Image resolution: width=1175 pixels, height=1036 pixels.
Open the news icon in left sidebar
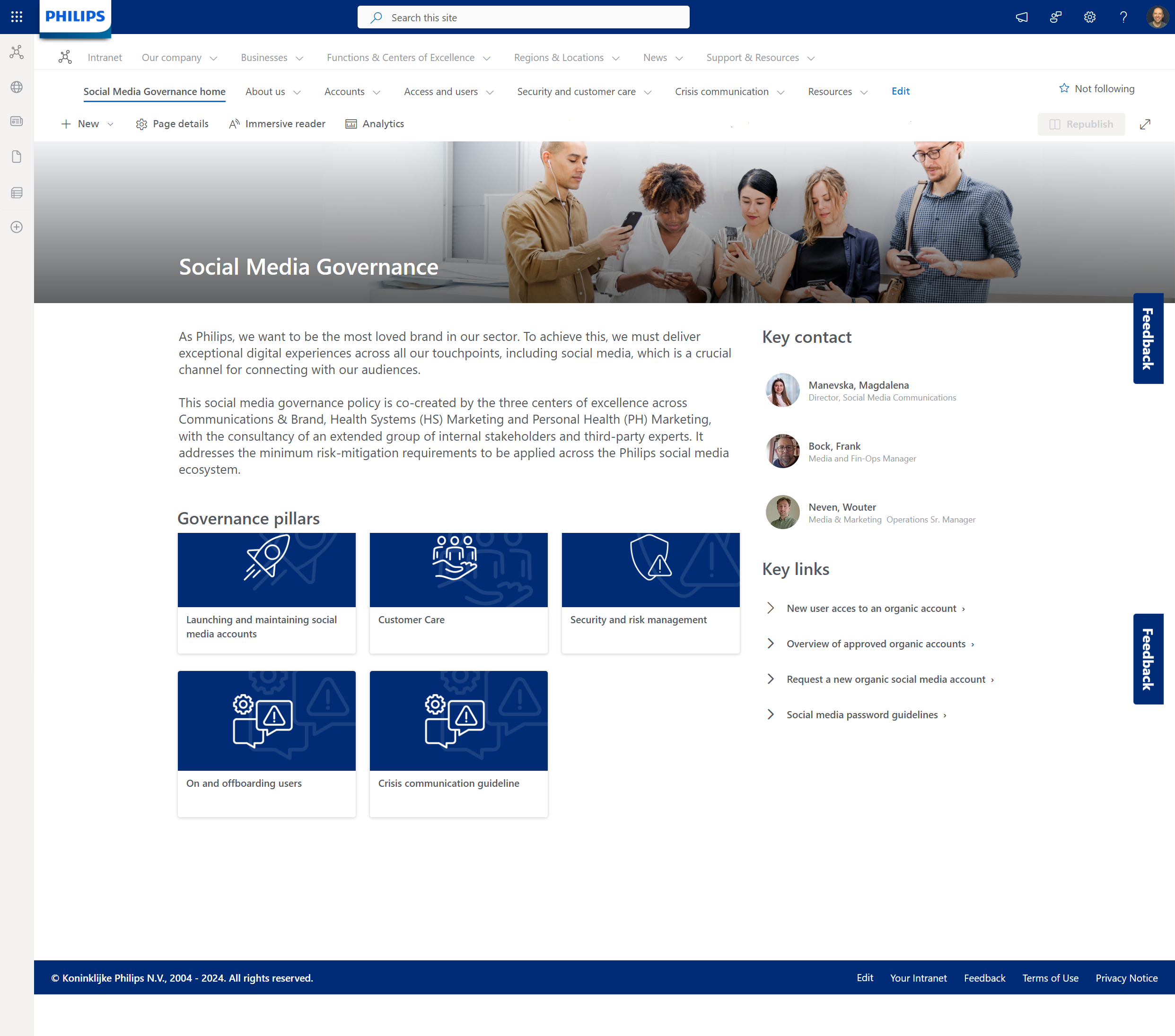tap(17, 121)
